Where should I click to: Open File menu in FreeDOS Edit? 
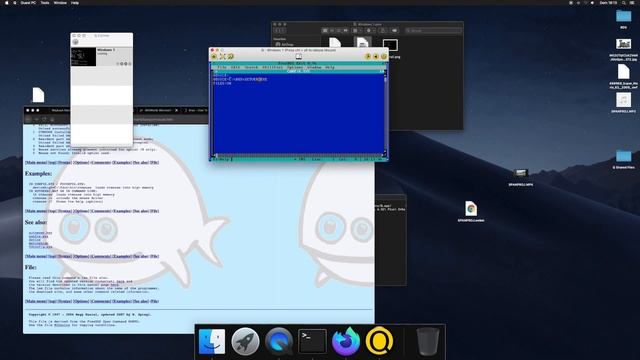[222, 67]
